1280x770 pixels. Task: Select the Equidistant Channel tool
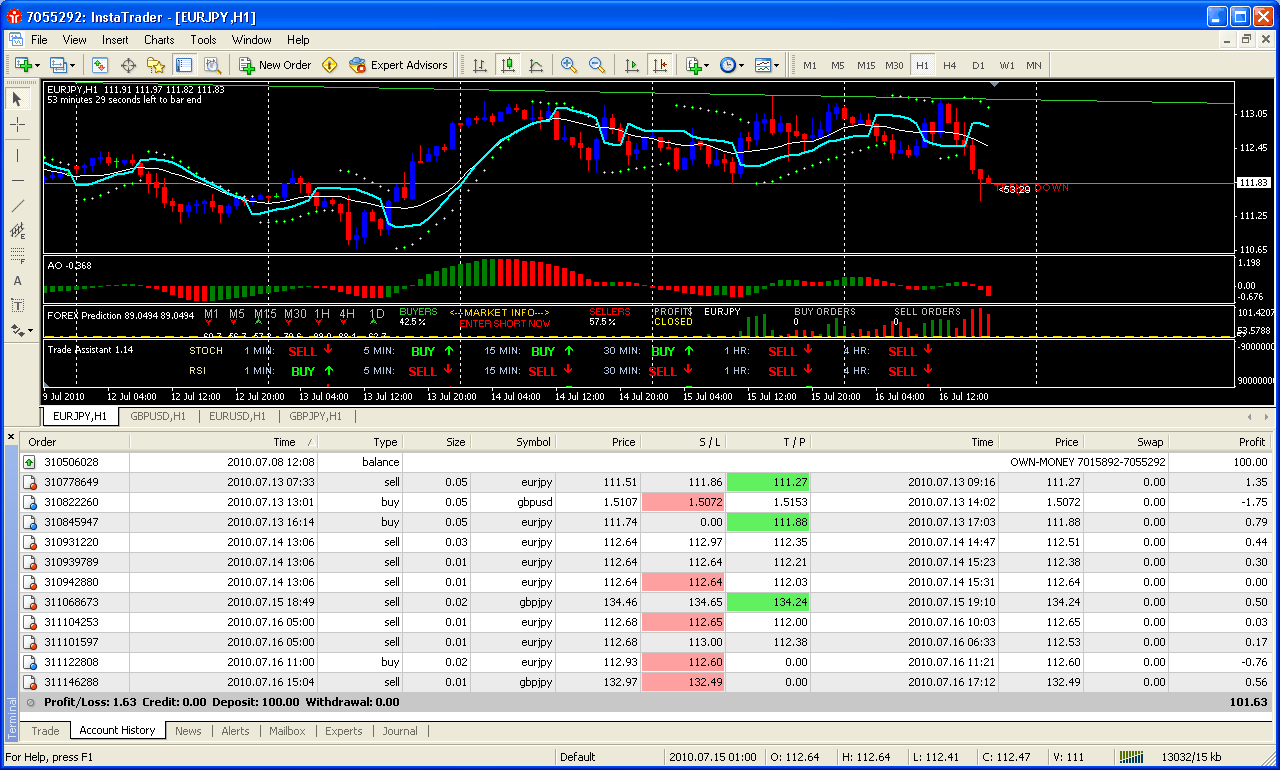pos(18,231)
